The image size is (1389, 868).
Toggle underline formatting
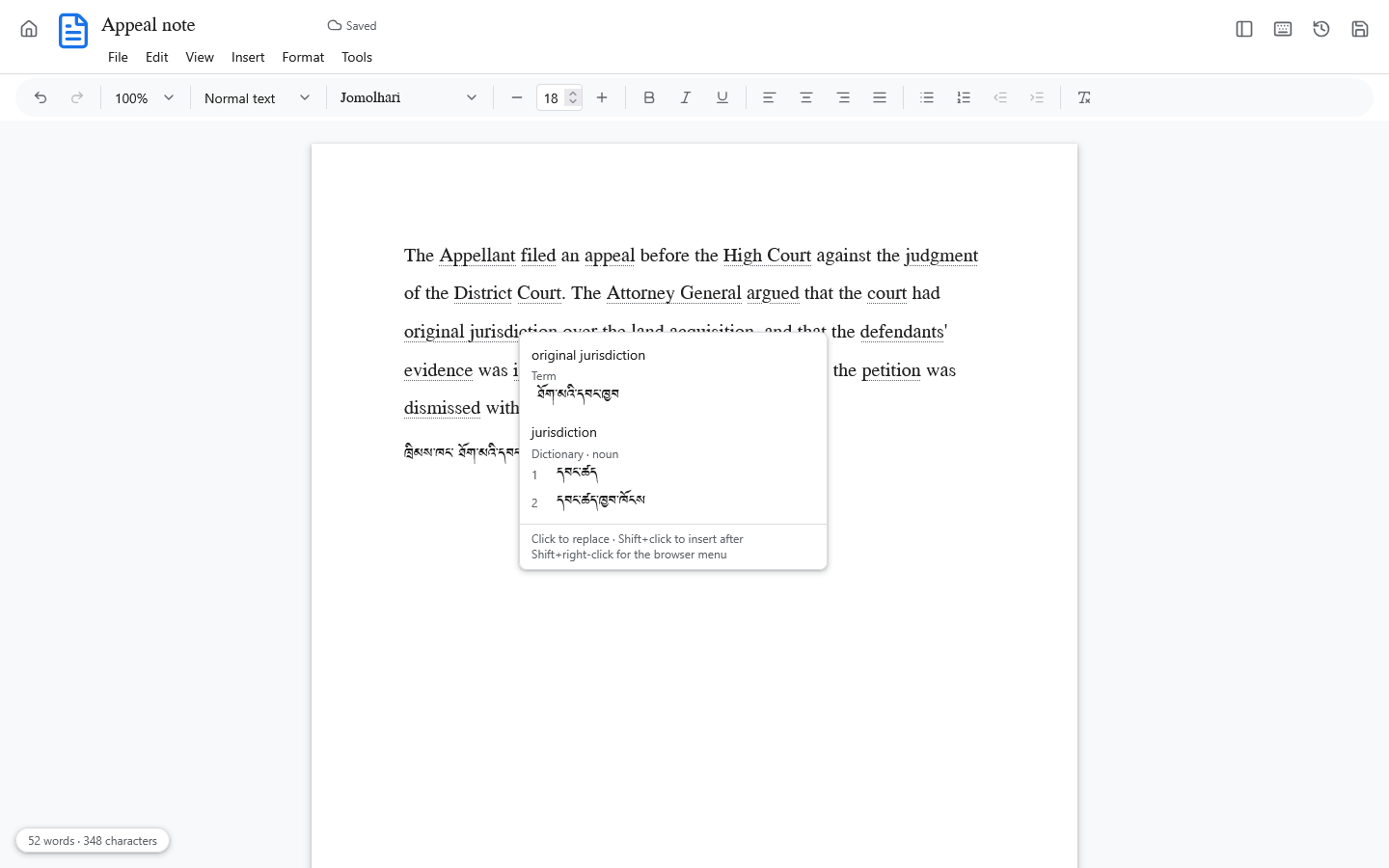(x=722, y=97)
